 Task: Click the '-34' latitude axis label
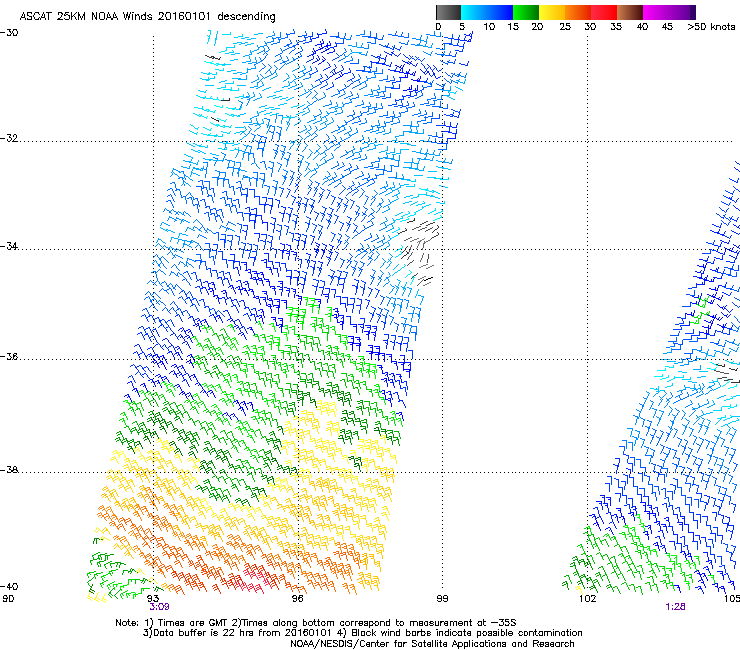9,246
